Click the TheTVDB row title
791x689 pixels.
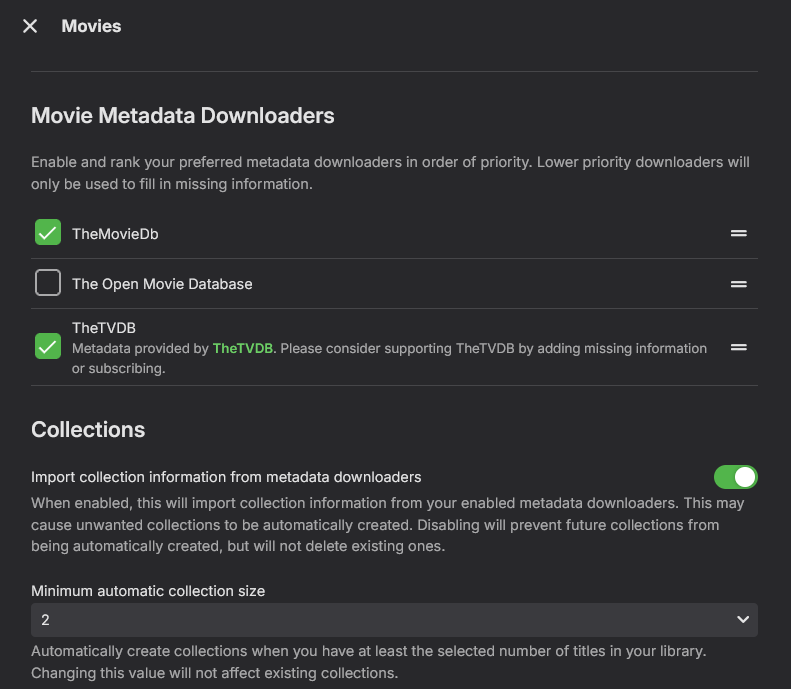click(103, 327)
